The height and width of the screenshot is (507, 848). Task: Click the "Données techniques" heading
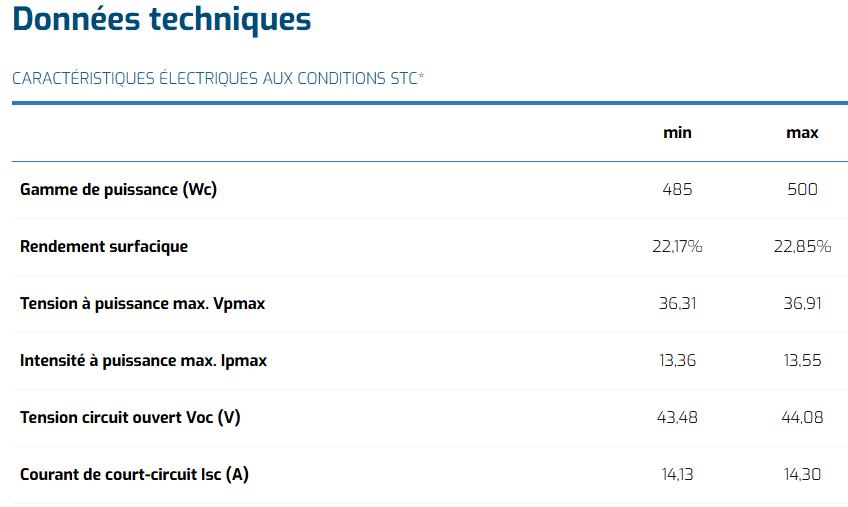[x=162, y=19]
